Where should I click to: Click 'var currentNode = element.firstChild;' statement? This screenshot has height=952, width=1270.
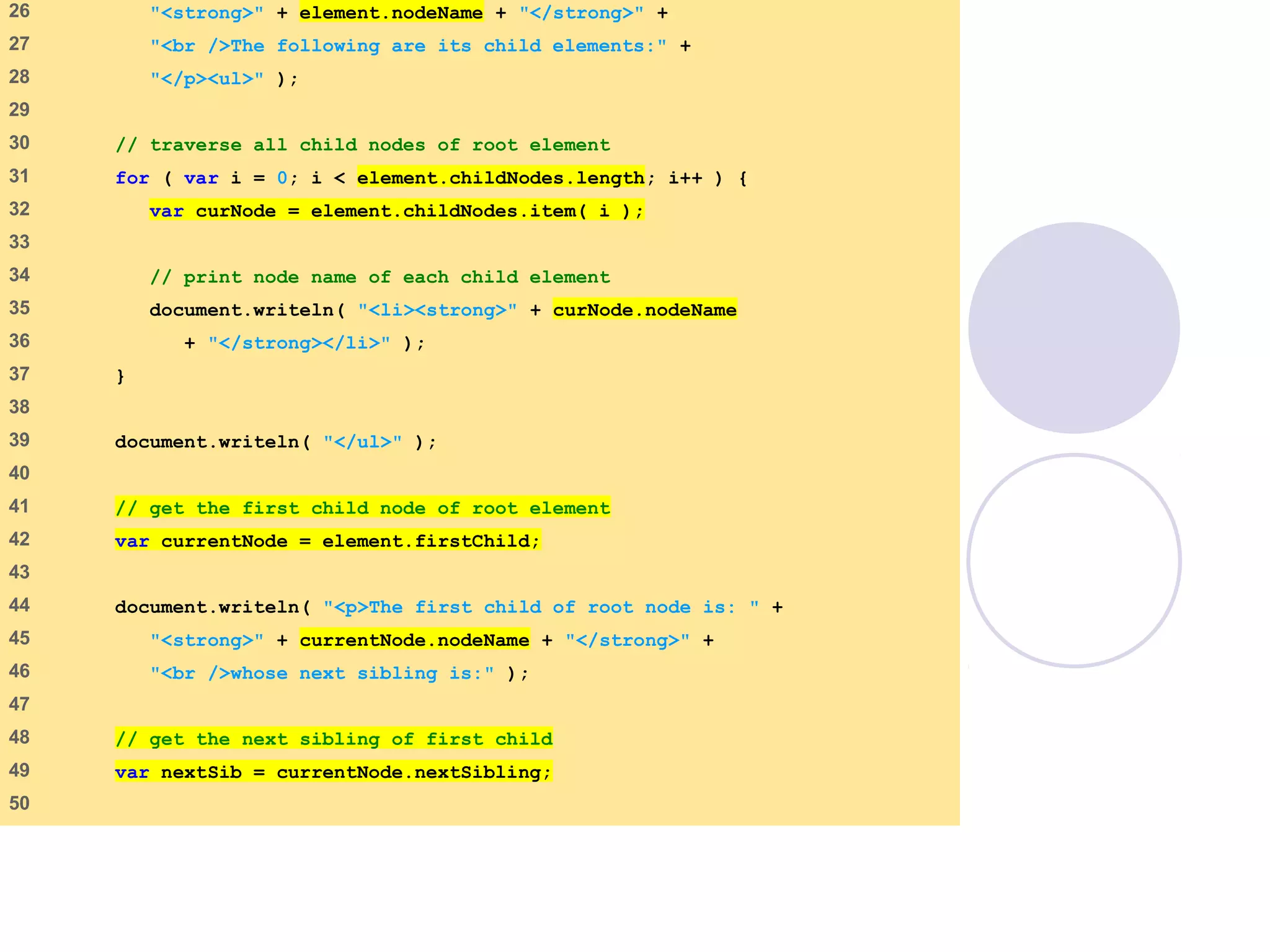[327, 540]
